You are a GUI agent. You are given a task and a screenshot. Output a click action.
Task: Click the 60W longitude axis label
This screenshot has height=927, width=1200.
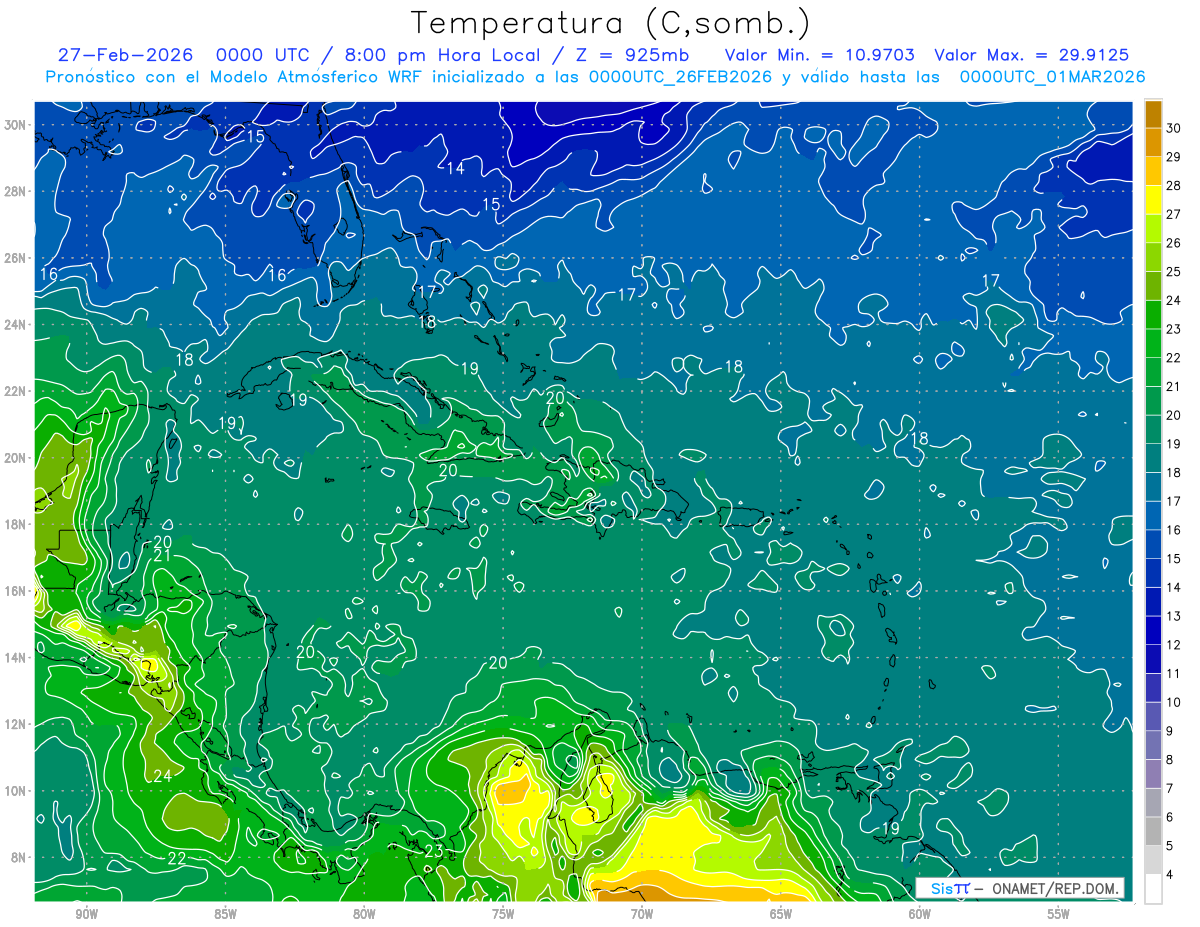920,914
